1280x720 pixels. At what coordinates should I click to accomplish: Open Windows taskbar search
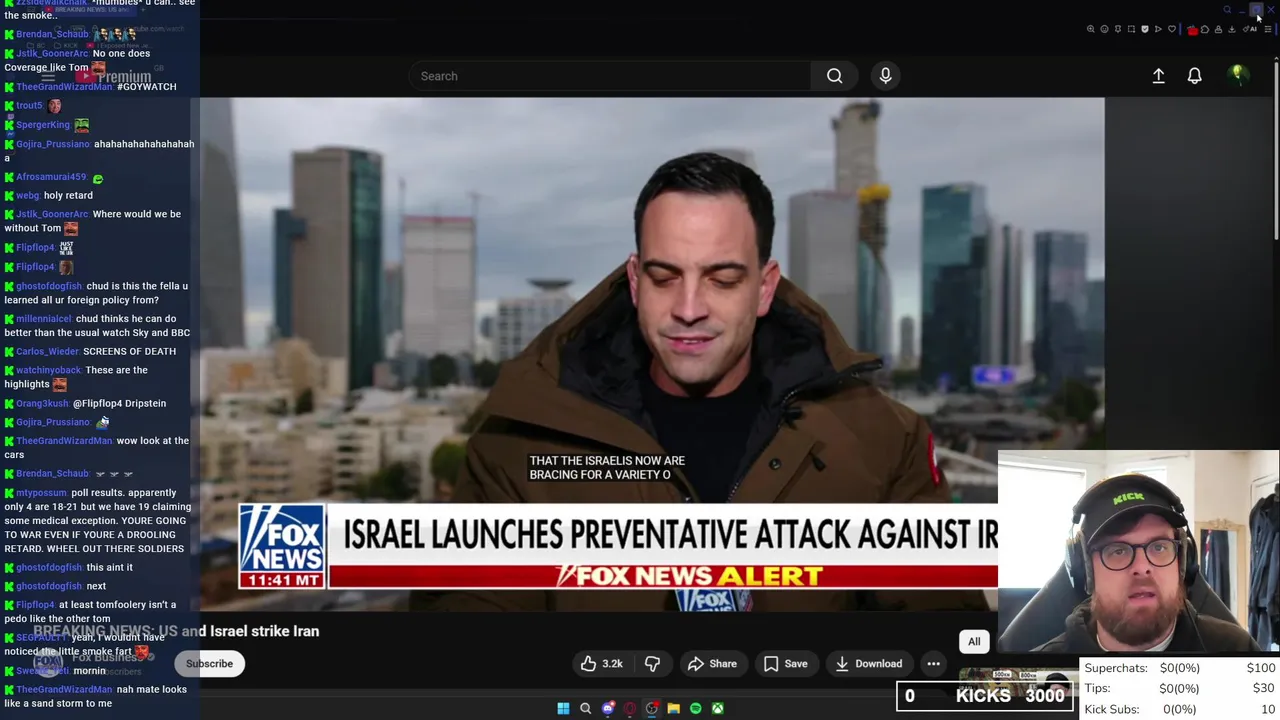(586, 708)
